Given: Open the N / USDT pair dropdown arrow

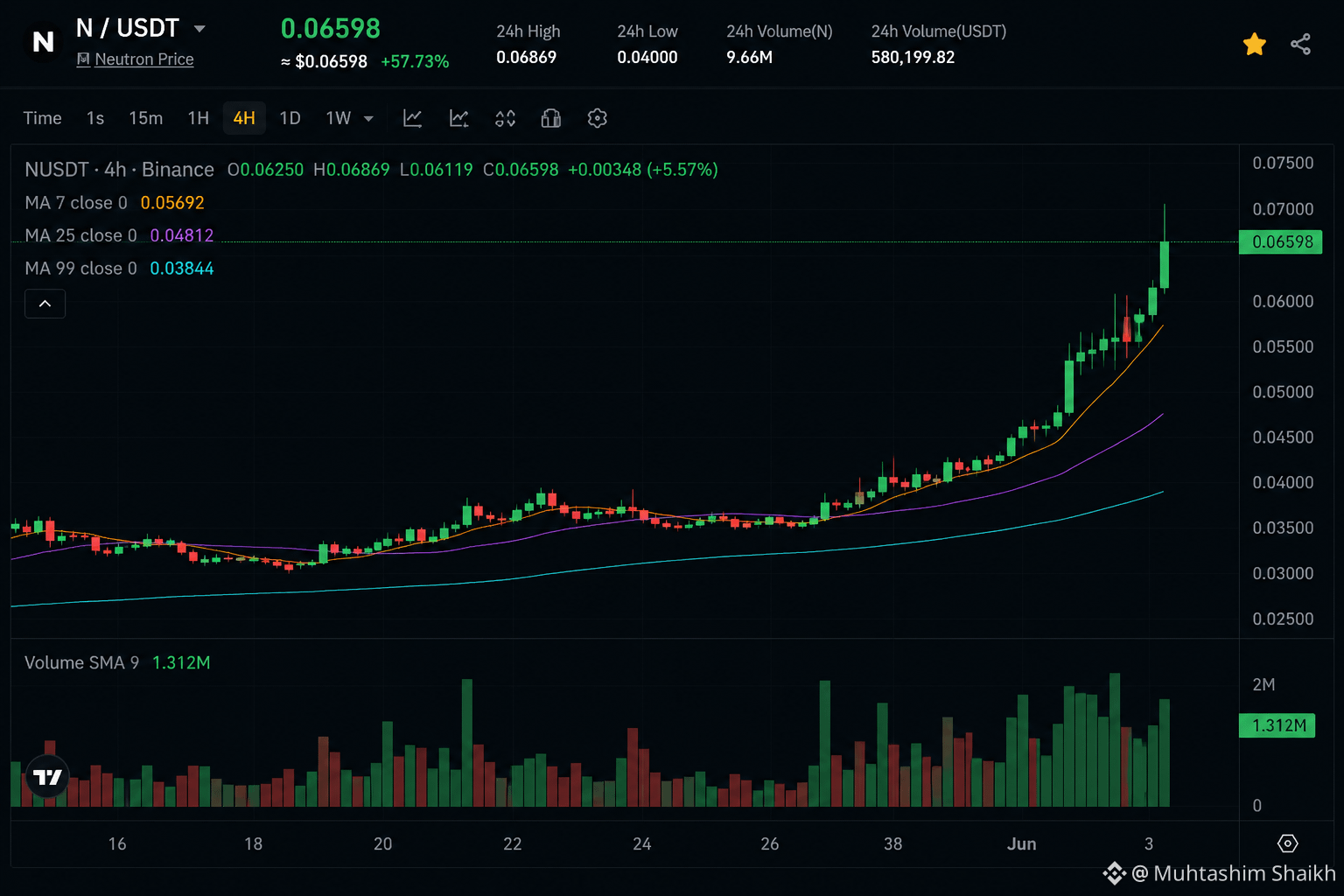Looking at the screenshot, I should pos(199,29).
